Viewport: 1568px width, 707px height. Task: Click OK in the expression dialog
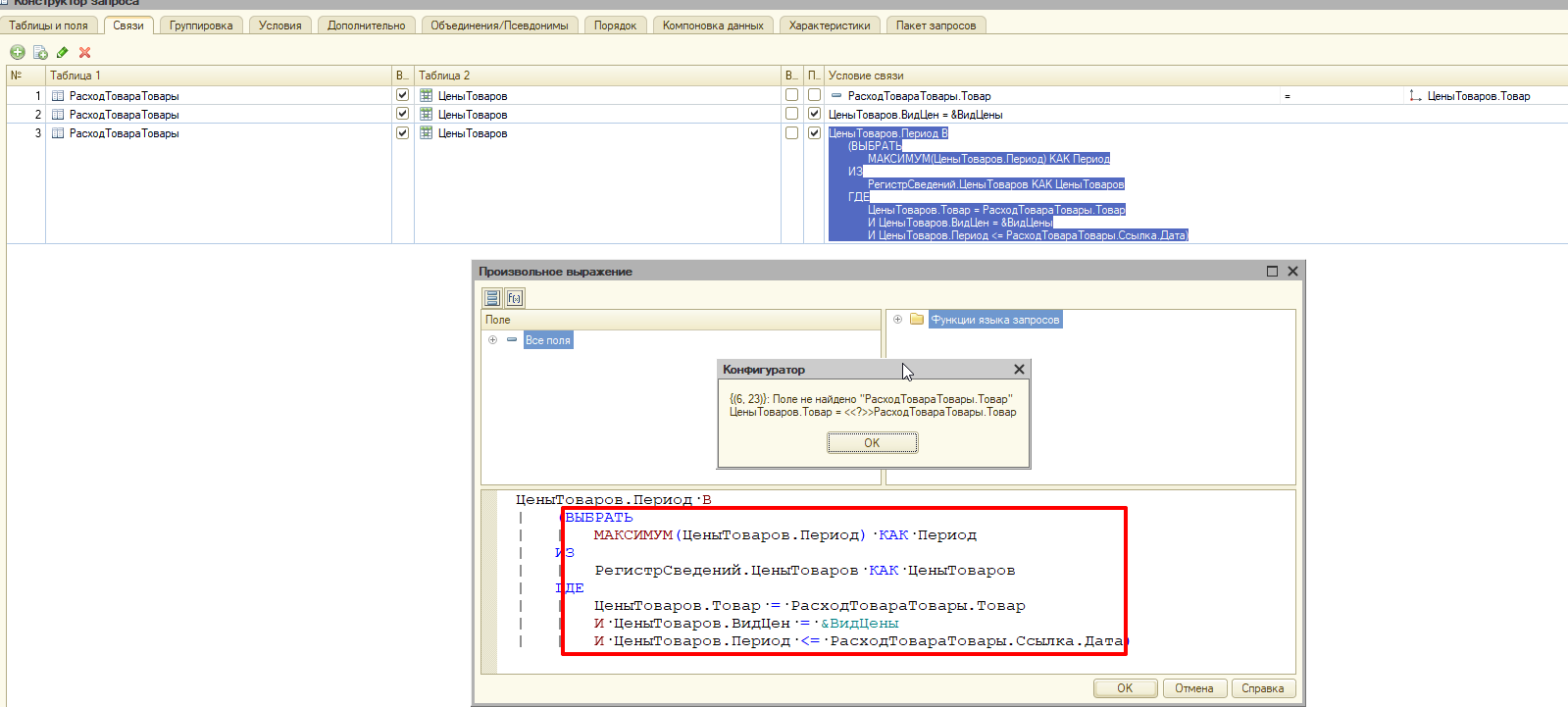pyautogui.click(x=1125, y=688)
